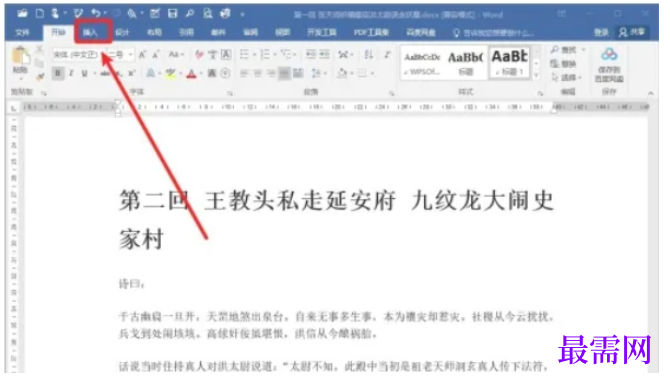Click the Shrink Font icon
Viewport: 670px width, 381px height.
156,54
